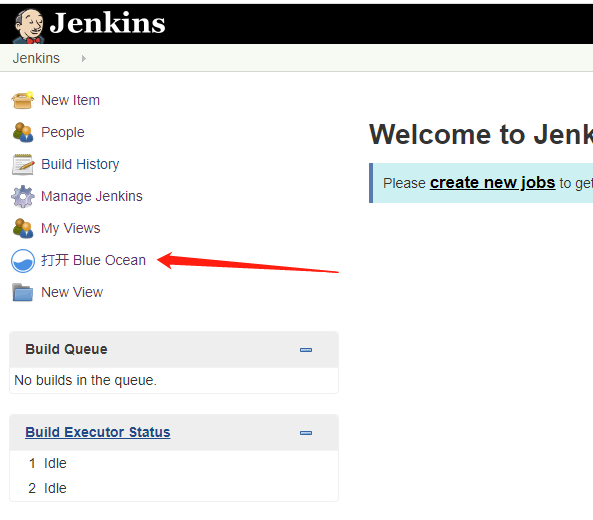The width and height of the screenshot is (593, 520).
Task: Click the Jenkins header title text
Action: coord(107,23)
